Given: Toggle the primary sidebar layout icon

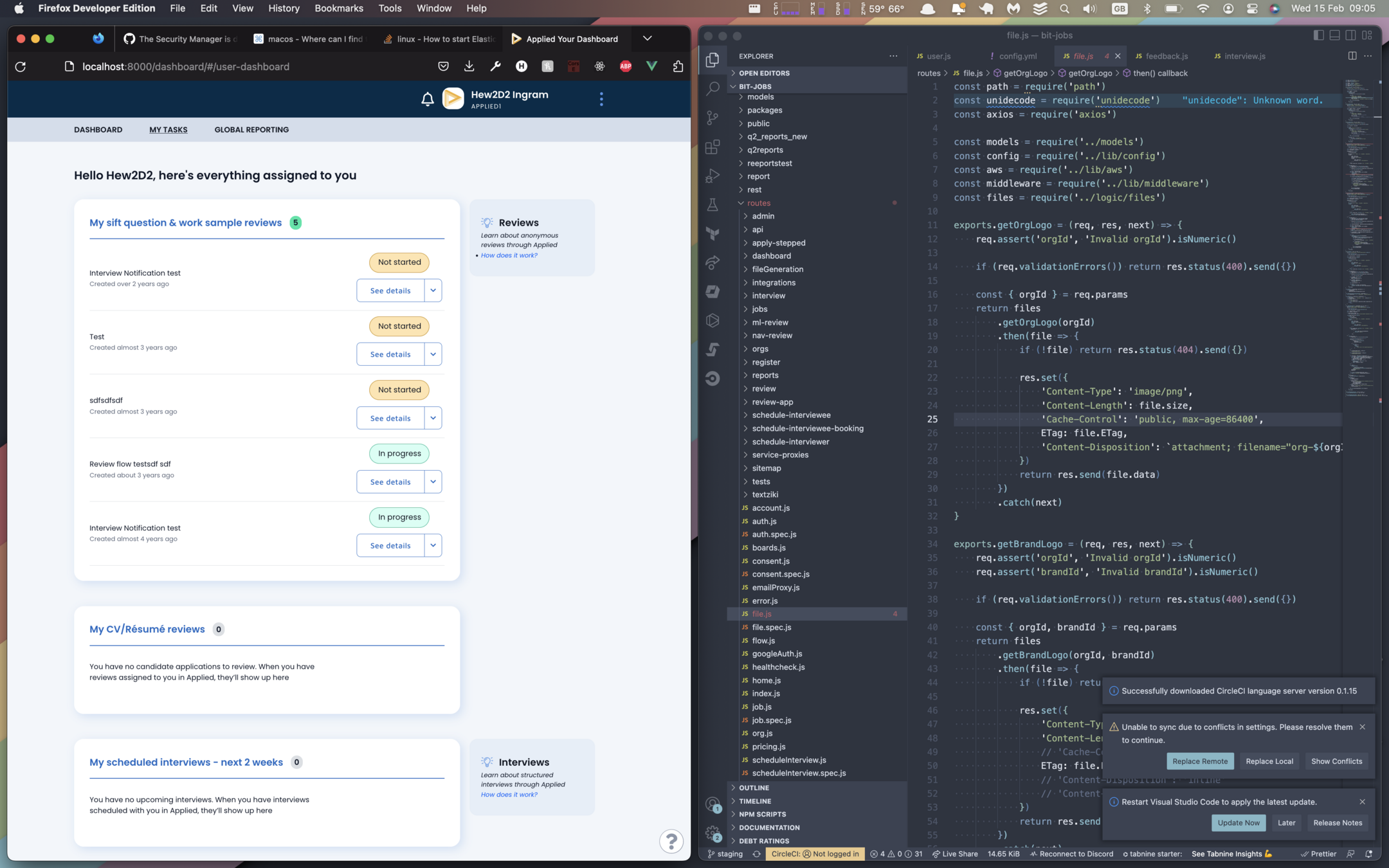Looking at the screenshot, I should 1318,35.
